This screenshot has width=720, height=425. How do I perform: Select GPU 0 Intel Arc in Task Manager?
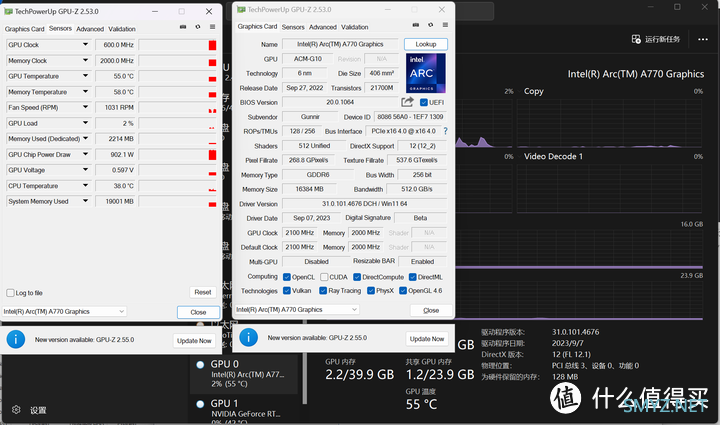click(x=244, y=374)
